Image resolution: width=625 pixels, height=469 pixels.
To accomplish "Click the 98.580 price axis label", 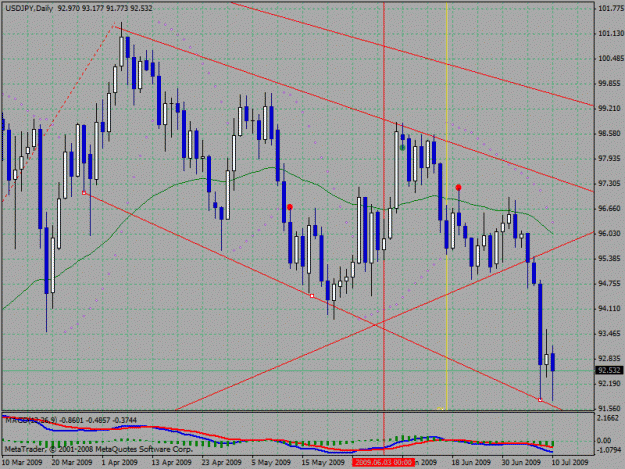I will click(611, 133).
